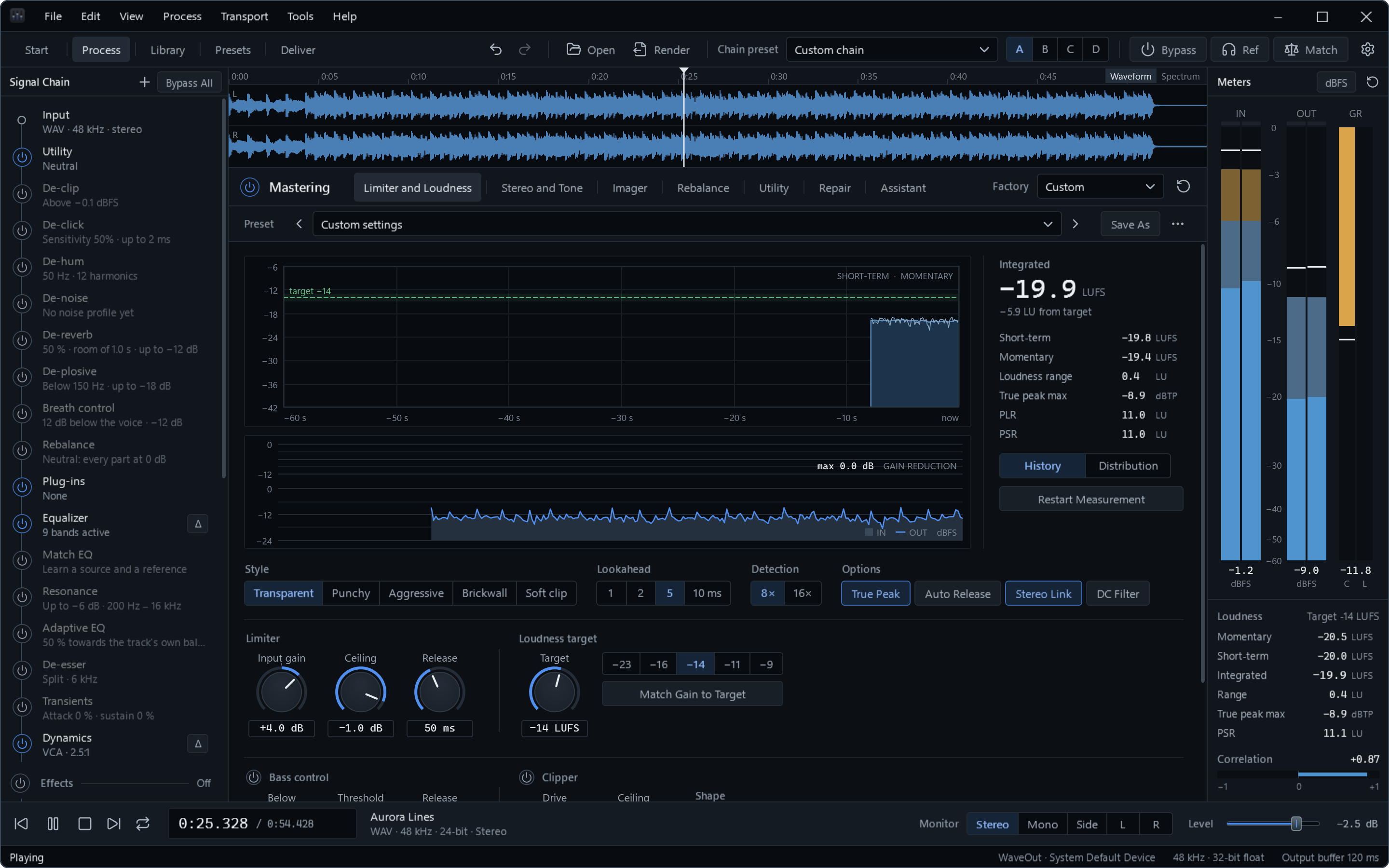Click the undo arrow icon
1389x868 pixels.
(x=496, y=50)
